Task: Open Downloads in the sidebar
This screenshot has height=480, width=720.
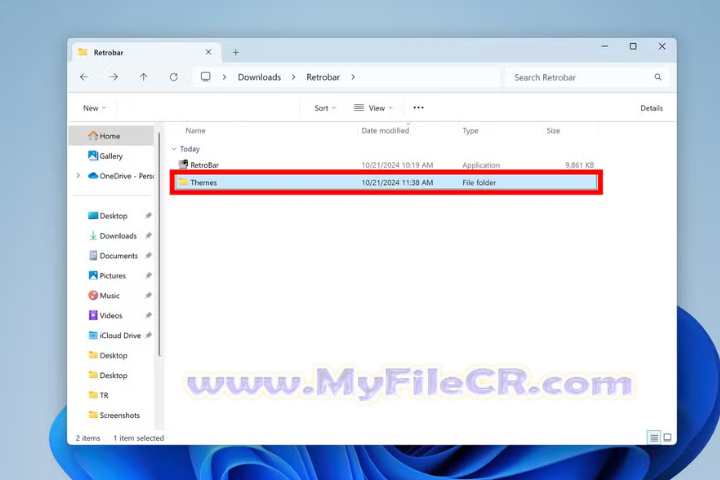Action: point(113,236)
